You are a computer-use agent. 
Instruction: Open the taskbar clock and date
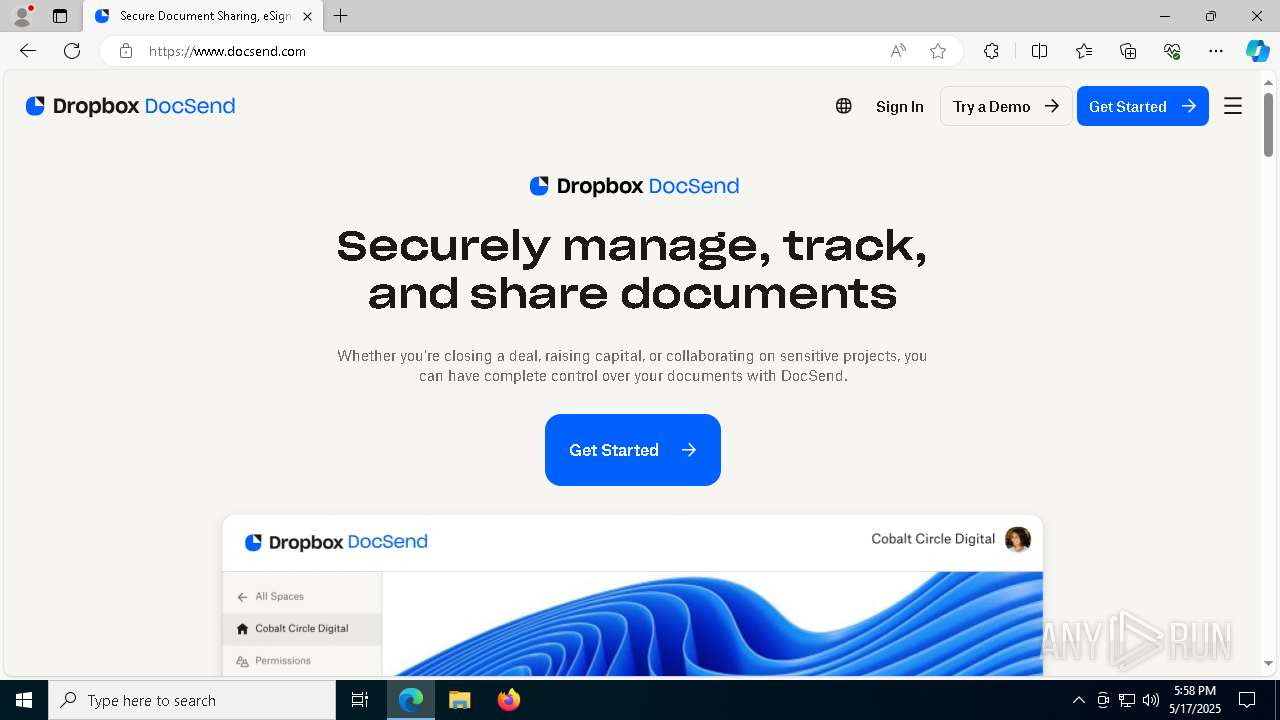click(1195, 700)
